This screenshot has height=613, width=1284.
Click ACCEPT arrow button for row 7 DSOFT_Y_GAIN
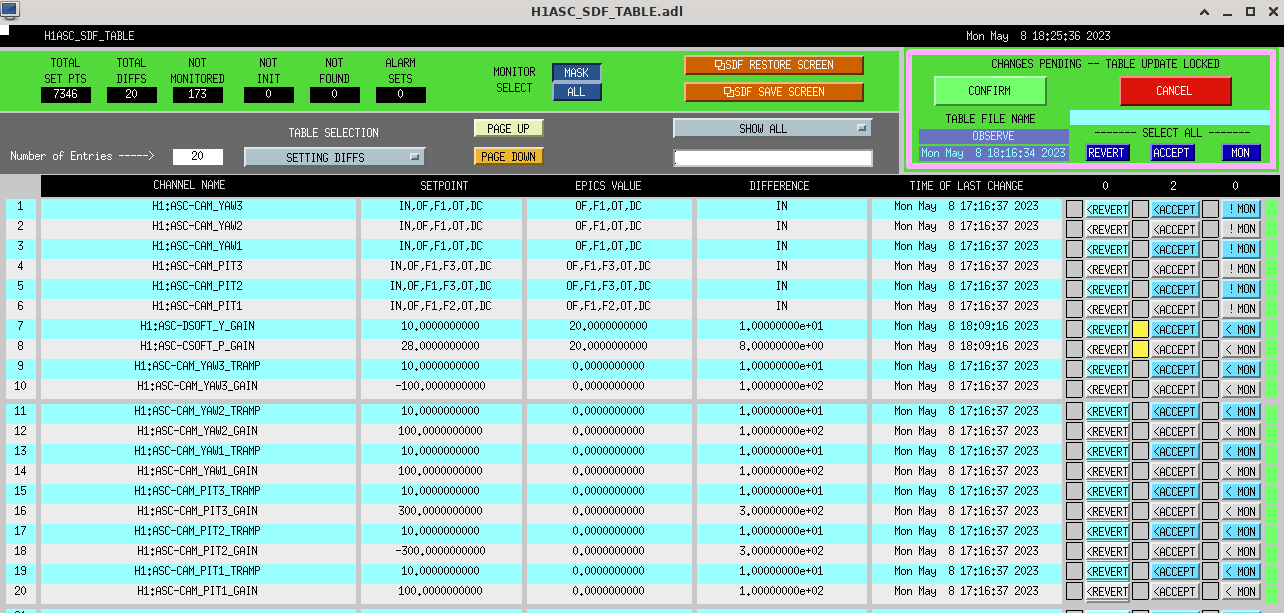[x=1174, y=329]
